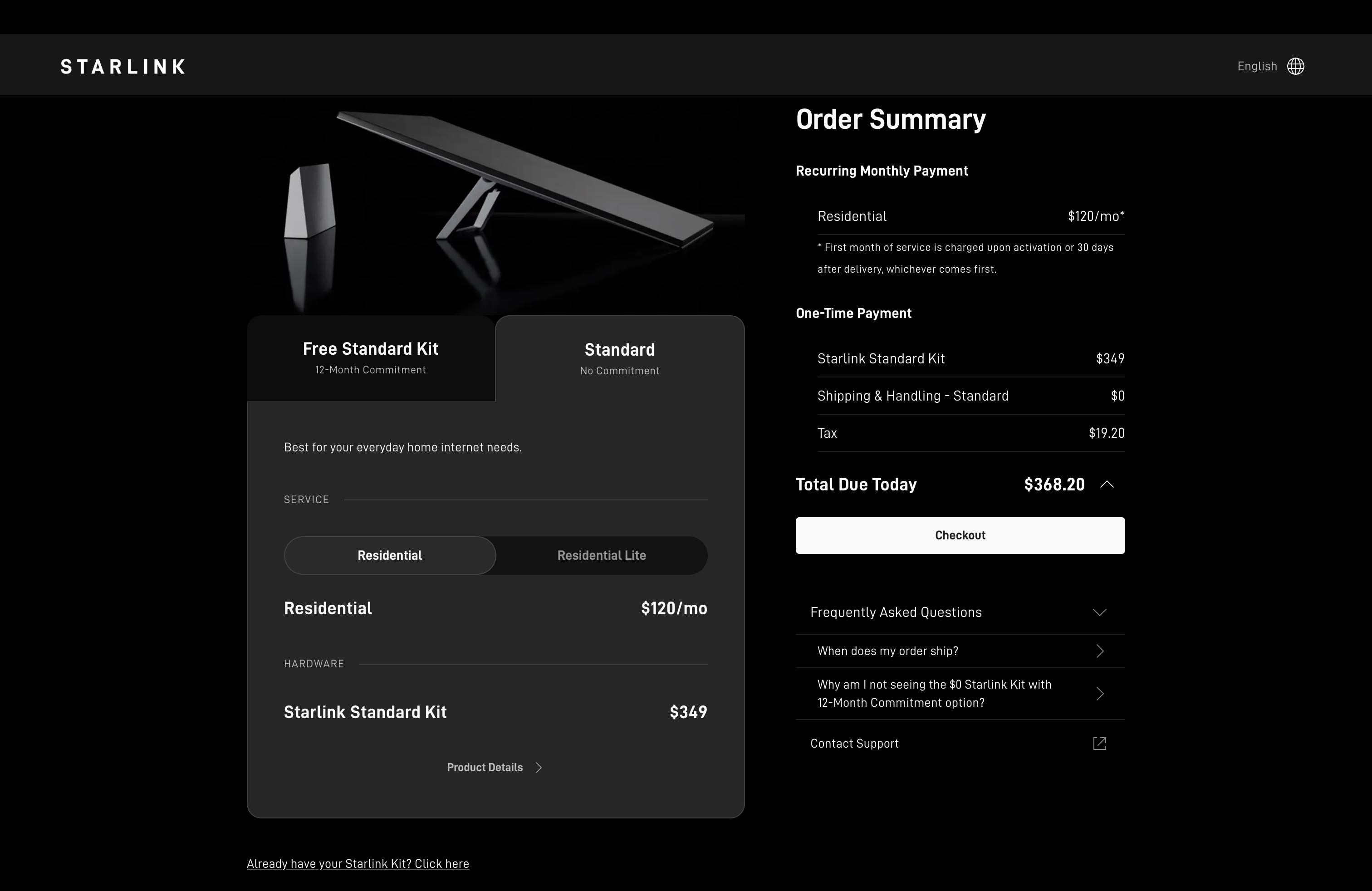This screenshot has height=891, width=1372.
Task: Click the English language label
Action: tap(1257, 66)
